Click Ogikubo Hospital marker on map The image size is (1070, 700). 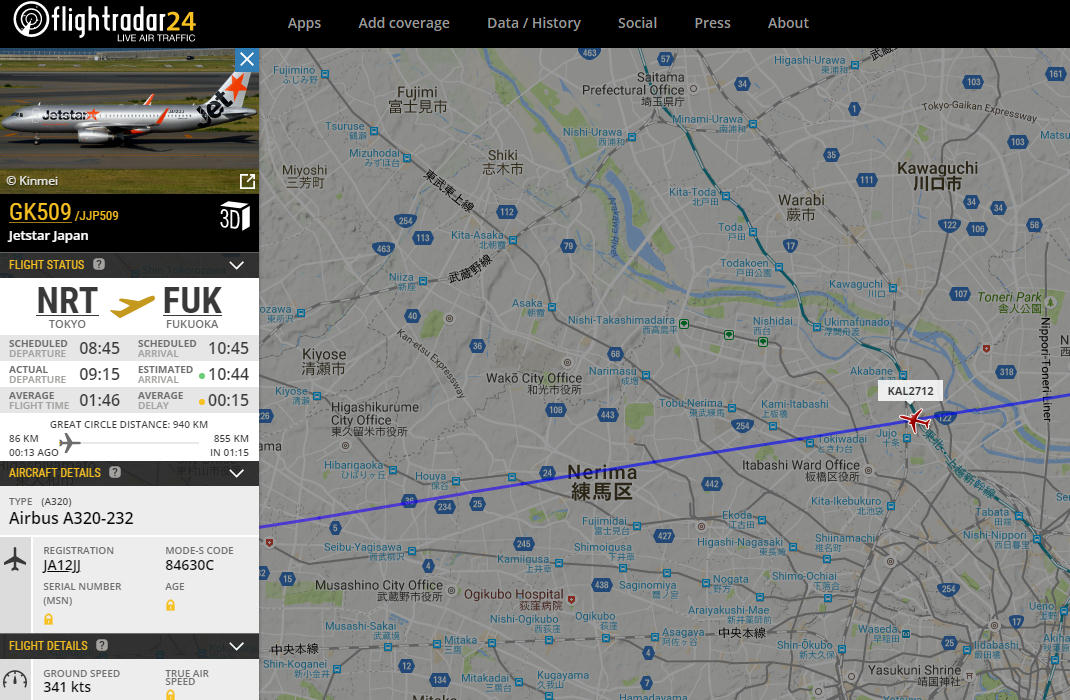tap(571, 600)
